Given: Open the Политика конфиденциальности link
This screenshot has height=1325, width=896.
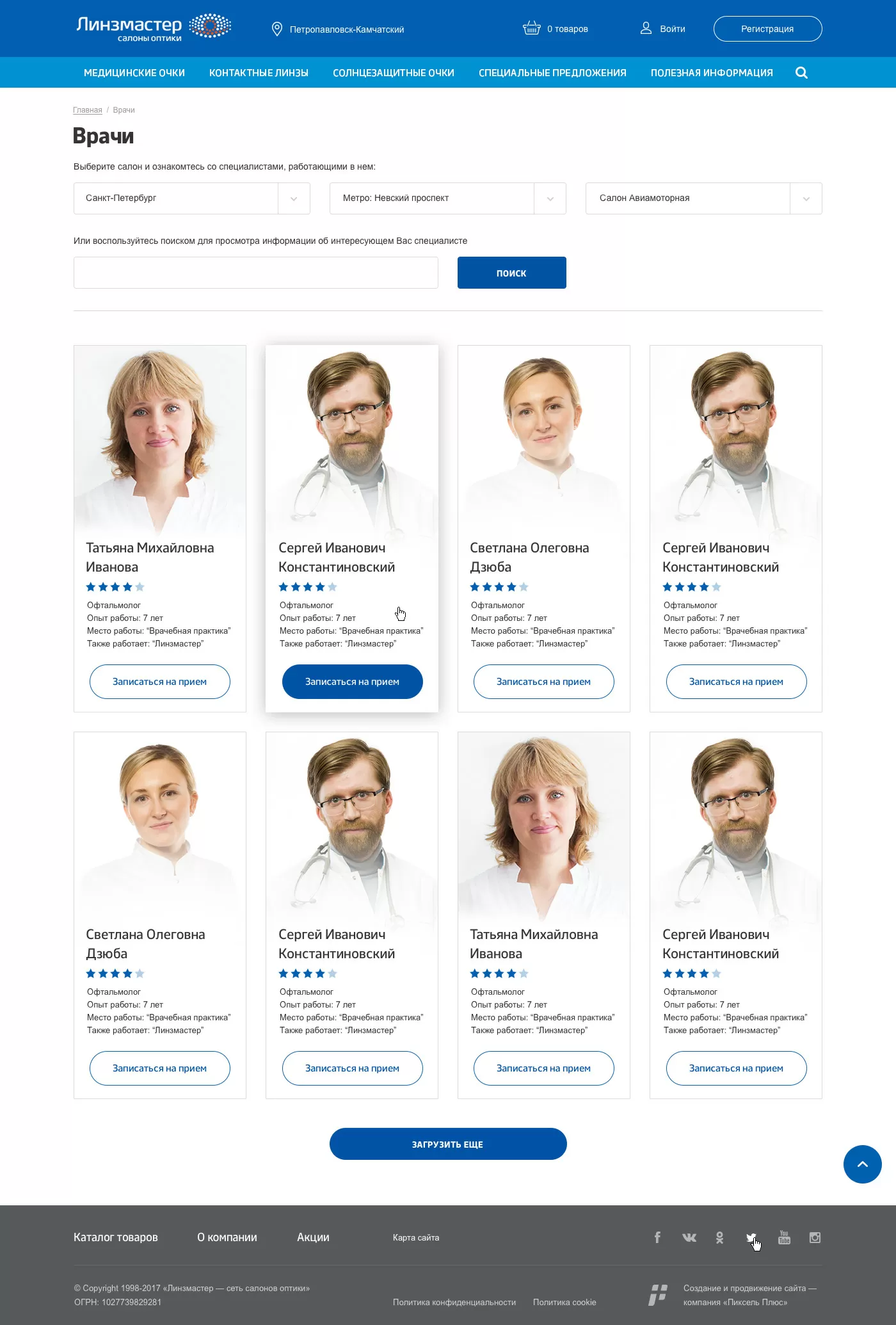Looking at the screenshot, I should click(x=454, y=1302).
